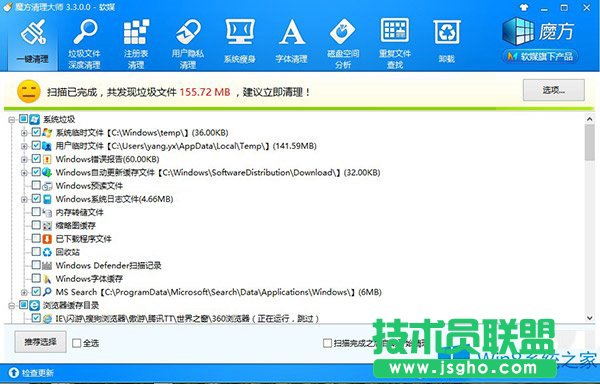Click the 检查更新 up-arrow icon
Viewport: 600px width, 384px height.
coord(14,372)
